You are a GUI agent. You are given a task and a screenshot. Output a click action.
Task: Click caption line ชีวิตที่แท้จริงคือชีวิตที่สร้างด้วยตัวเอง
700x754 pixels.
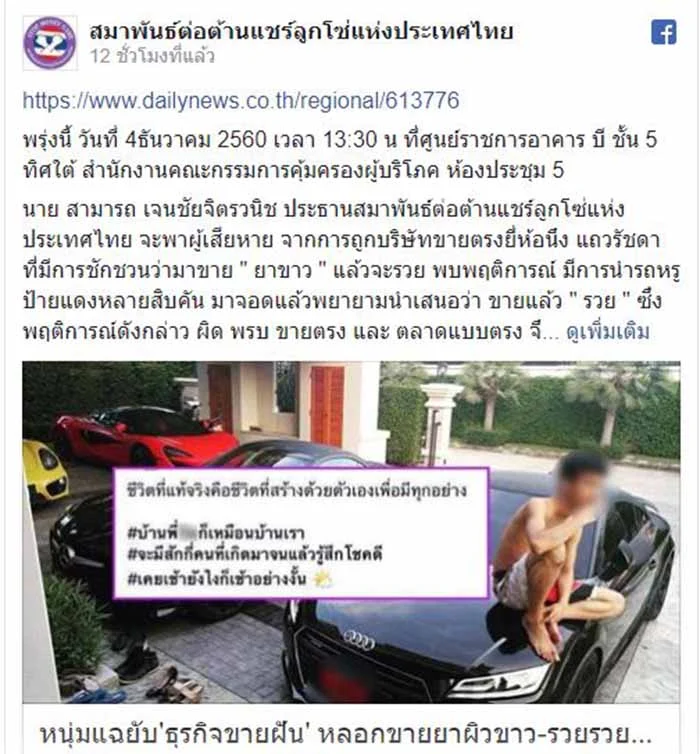(297, 490)
